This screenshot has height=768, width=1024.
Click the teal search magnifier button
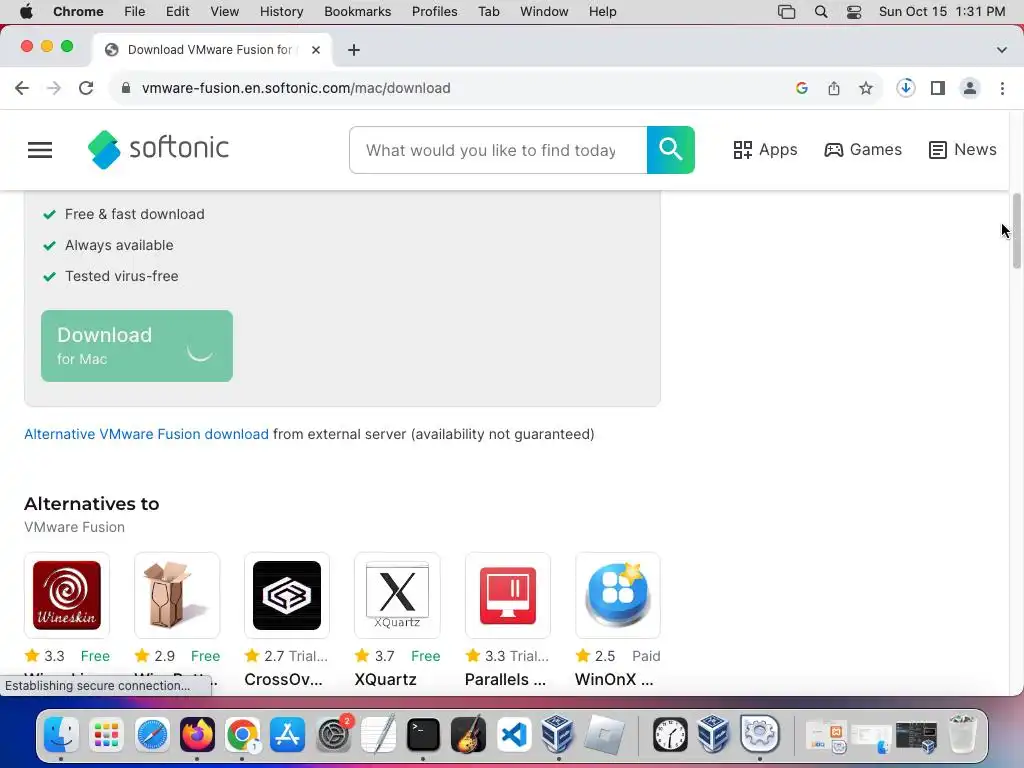point(670,150)
